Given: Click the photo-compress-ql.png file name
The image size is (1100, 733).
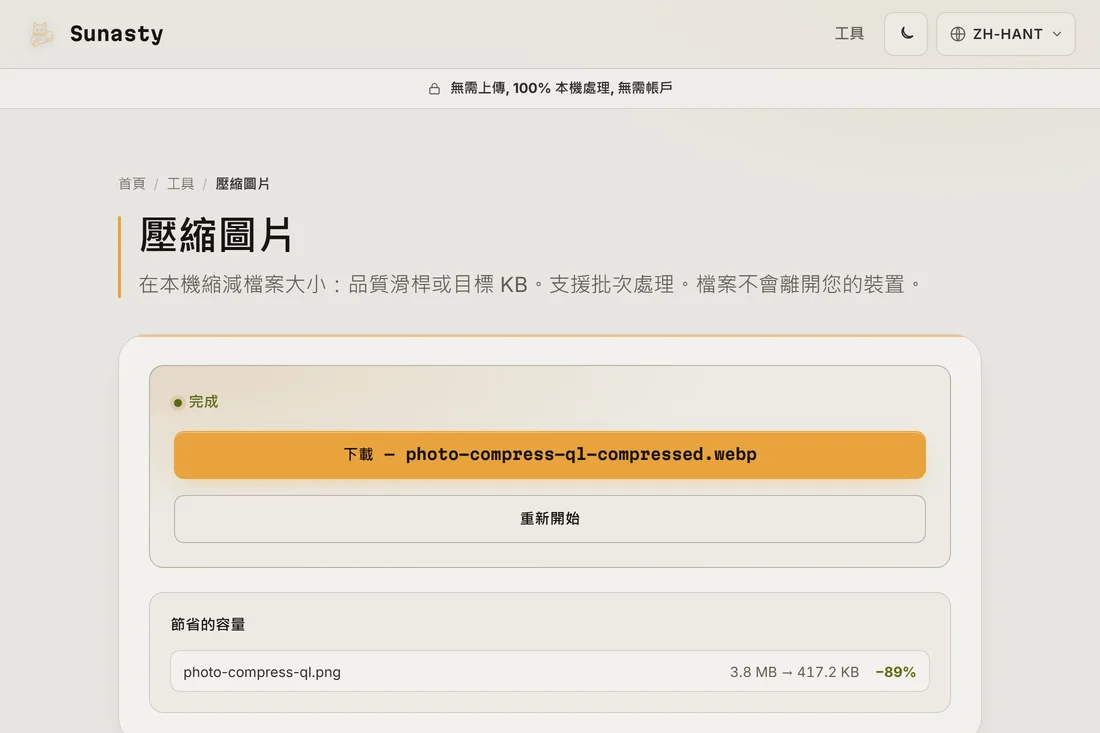Looking at the screenshot, I should (x=262, y=672).
